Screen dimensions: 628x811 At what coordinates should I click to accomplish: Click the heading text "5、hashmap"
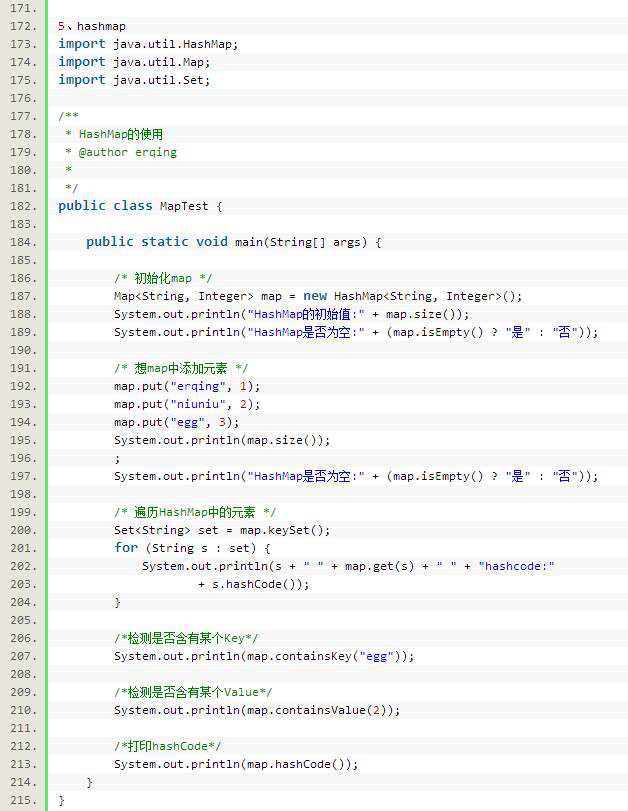pyautogui.click(x=92, y=26)
